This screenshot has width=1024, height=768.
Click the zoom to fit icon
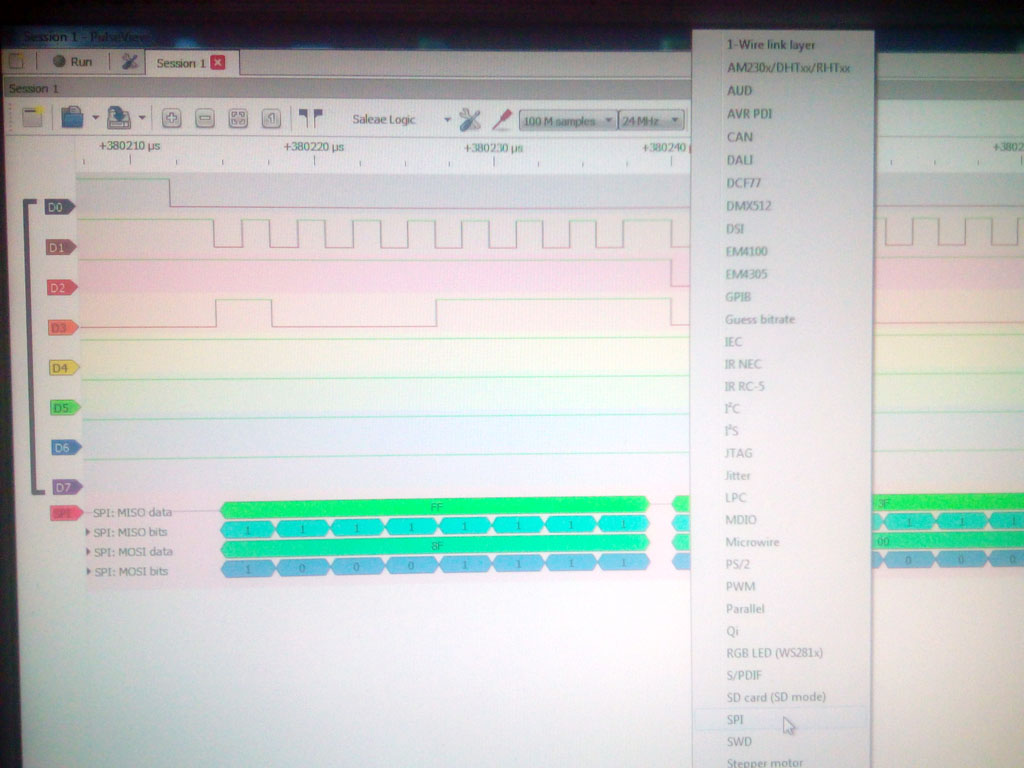point(238,119)
